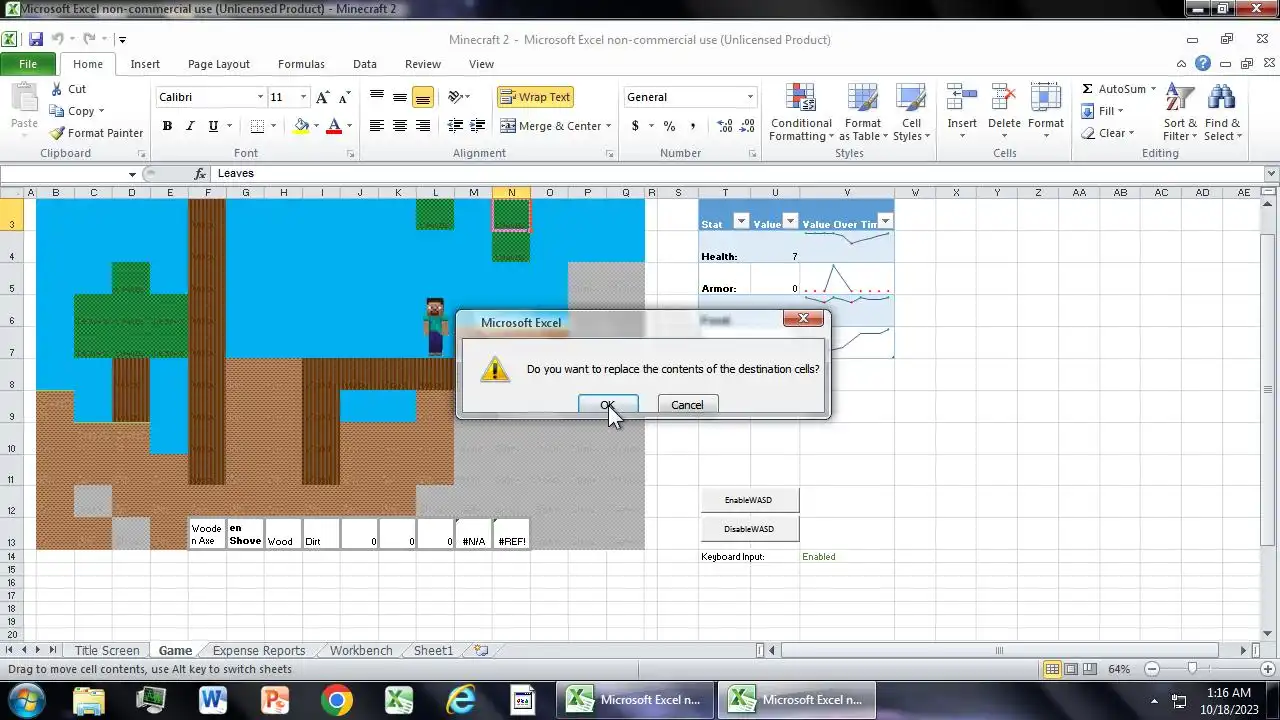Expand the Font Color dropdown arrow
Viewport: 1280px width, 720px height.
[x=349, y=126]
